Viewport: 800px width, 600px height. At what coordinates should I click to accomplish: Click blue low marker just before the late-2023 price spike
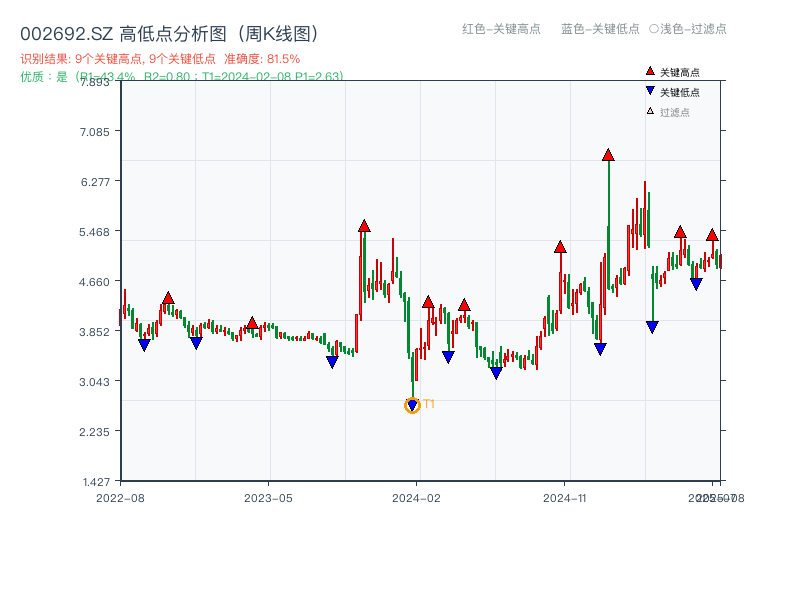coord(332,362)
